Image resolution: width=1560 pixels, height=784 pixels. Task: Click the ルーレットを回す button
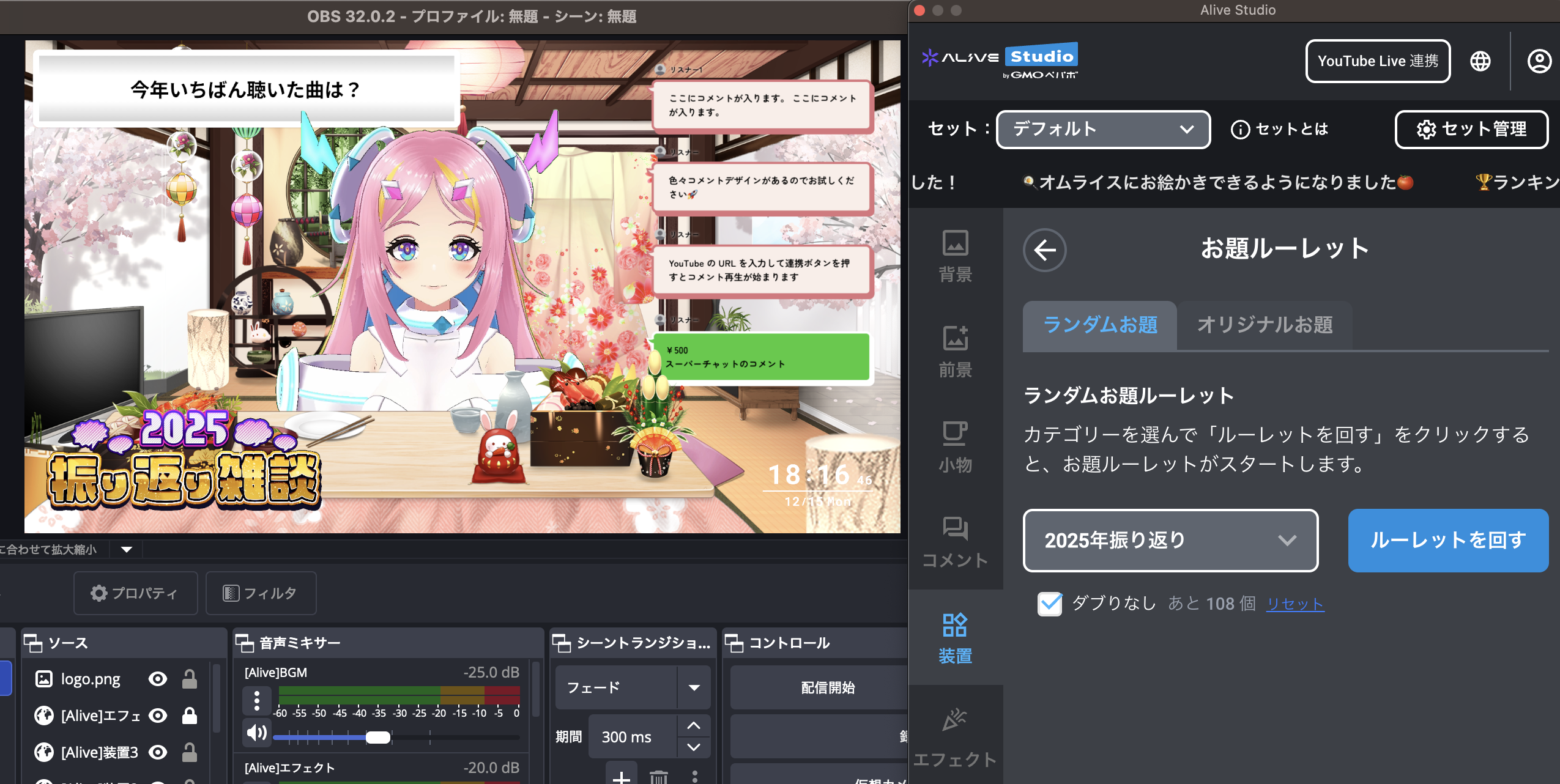(x=1448, y=540)
